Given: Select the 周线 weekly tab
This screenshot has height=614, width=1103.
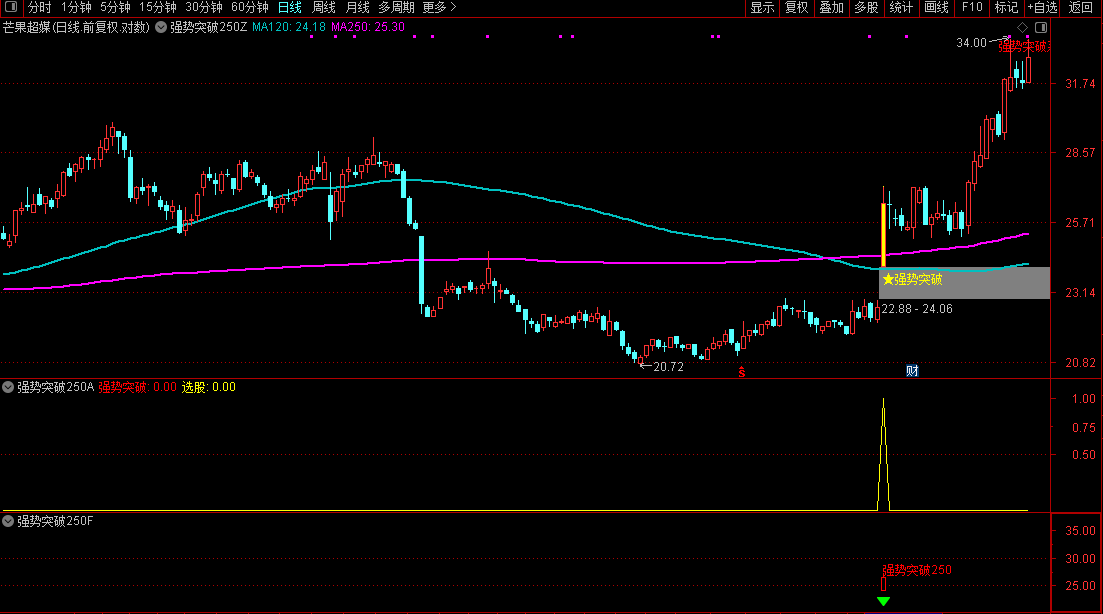Looking at the screenshot, I should (x=324, y=8).
